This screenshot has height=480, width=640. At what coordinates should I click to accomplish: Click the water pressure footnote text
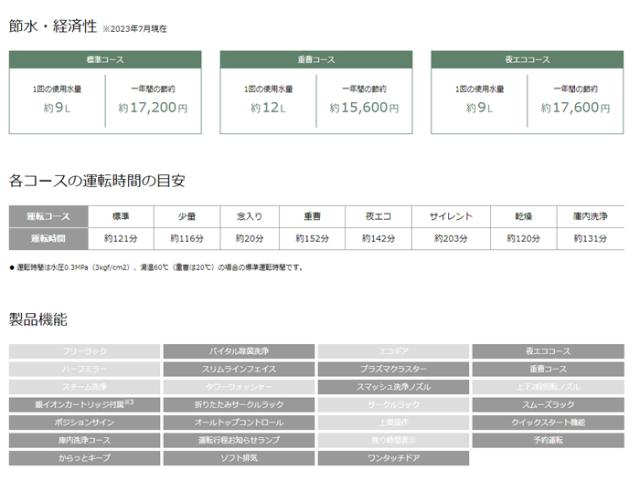(157, 268)
